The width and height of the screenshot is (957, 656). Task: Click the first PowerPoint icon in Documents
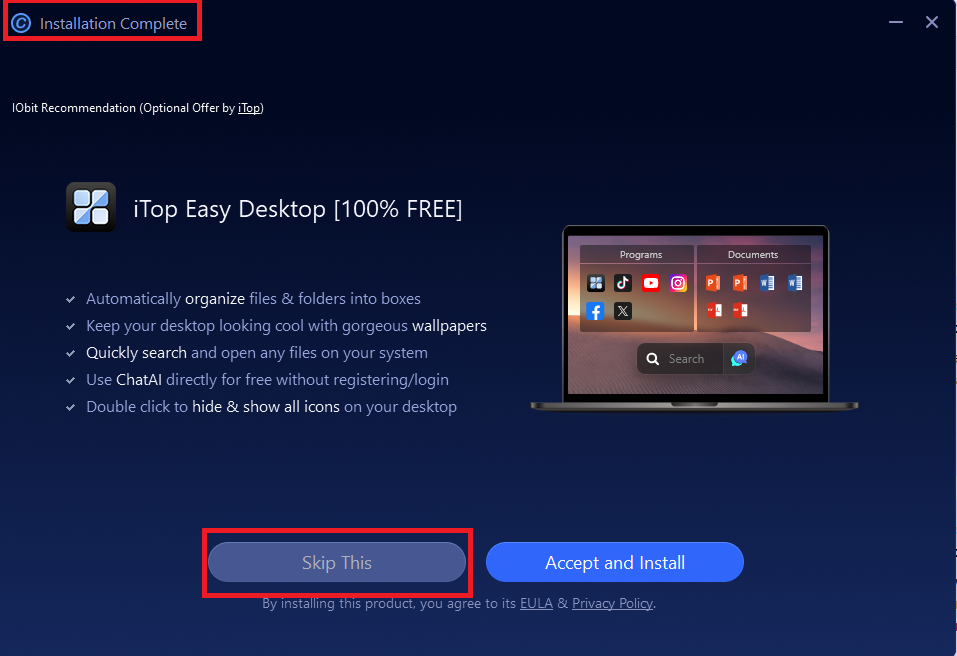pos(712,283)
